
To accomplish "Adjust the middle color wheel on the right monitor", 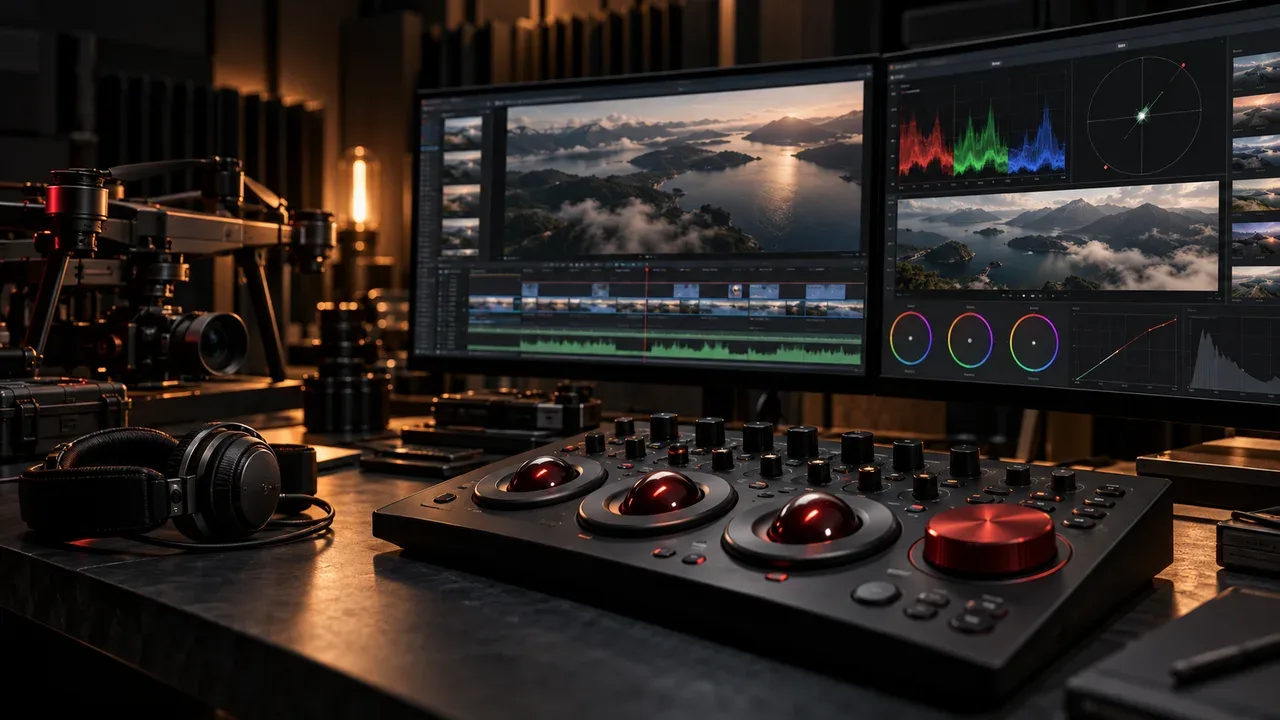I will [970, 340].
